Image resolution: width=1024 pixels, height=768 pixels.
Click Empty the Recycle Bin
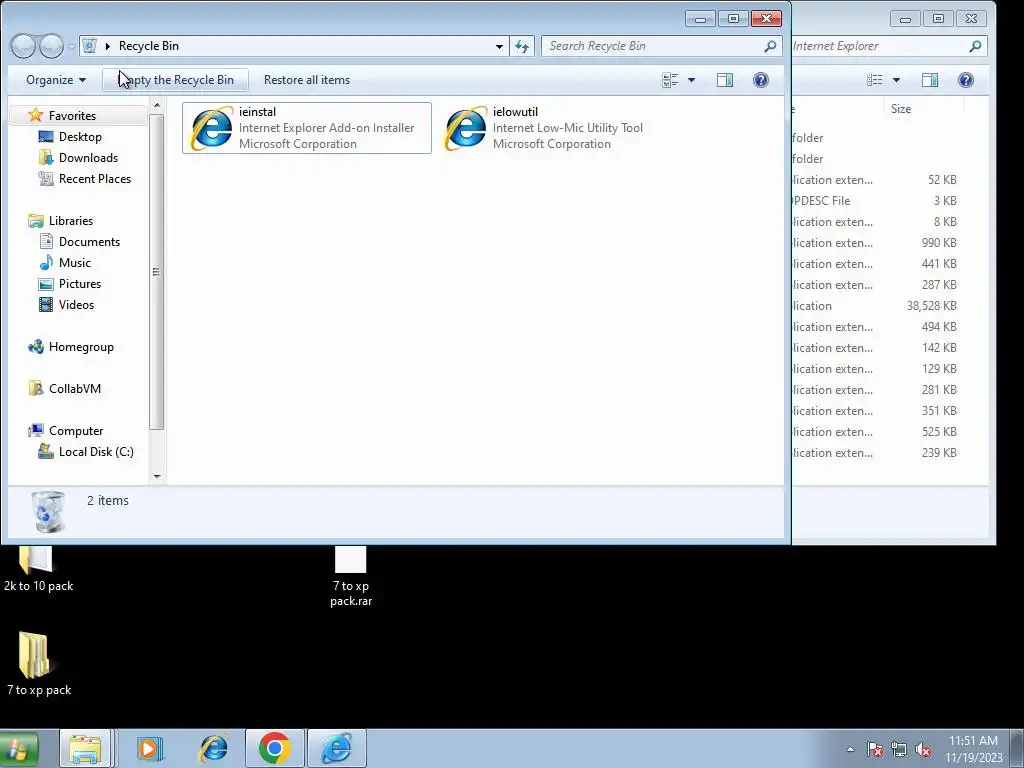(x=176, y=80)
